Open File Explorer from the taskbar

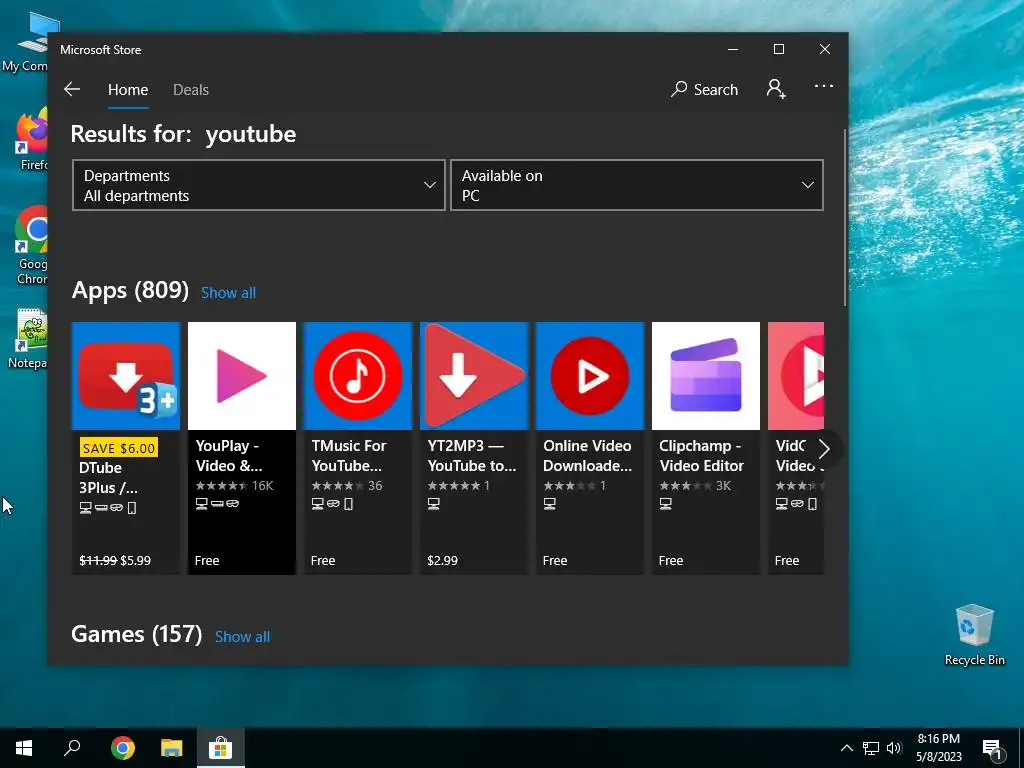[172, 748]
